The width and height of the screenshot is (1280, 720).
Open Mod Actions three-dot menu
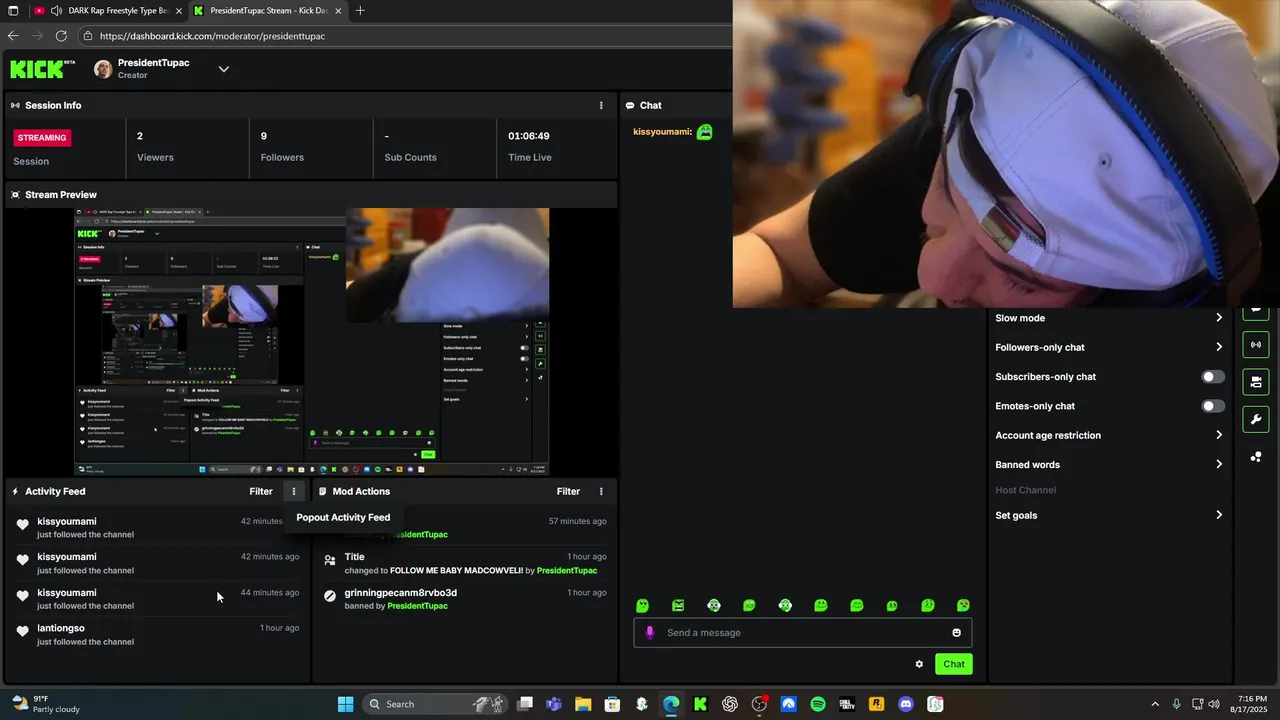(x=601, y=491)
